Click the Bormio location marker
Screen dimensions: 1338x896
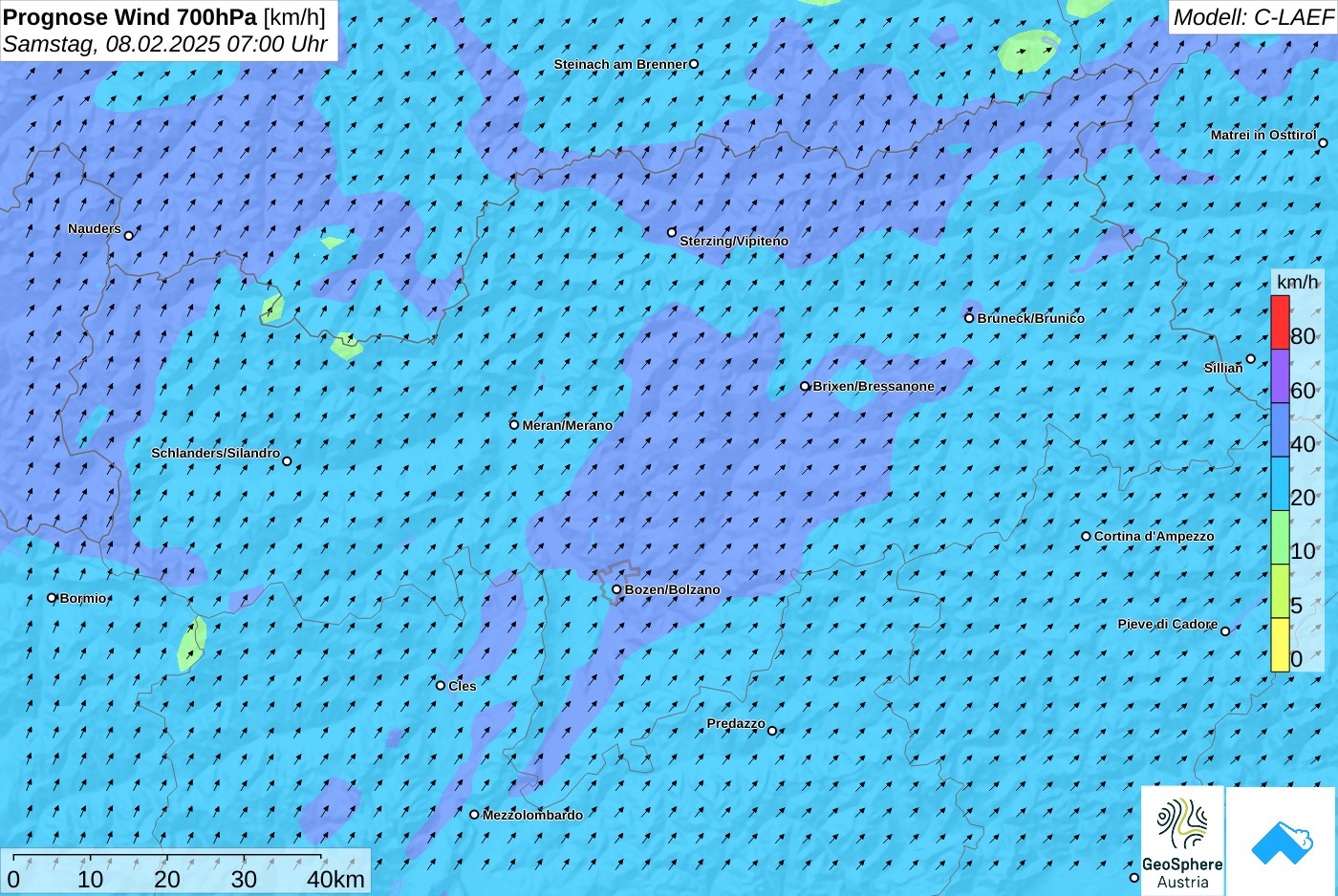[53, 598]
